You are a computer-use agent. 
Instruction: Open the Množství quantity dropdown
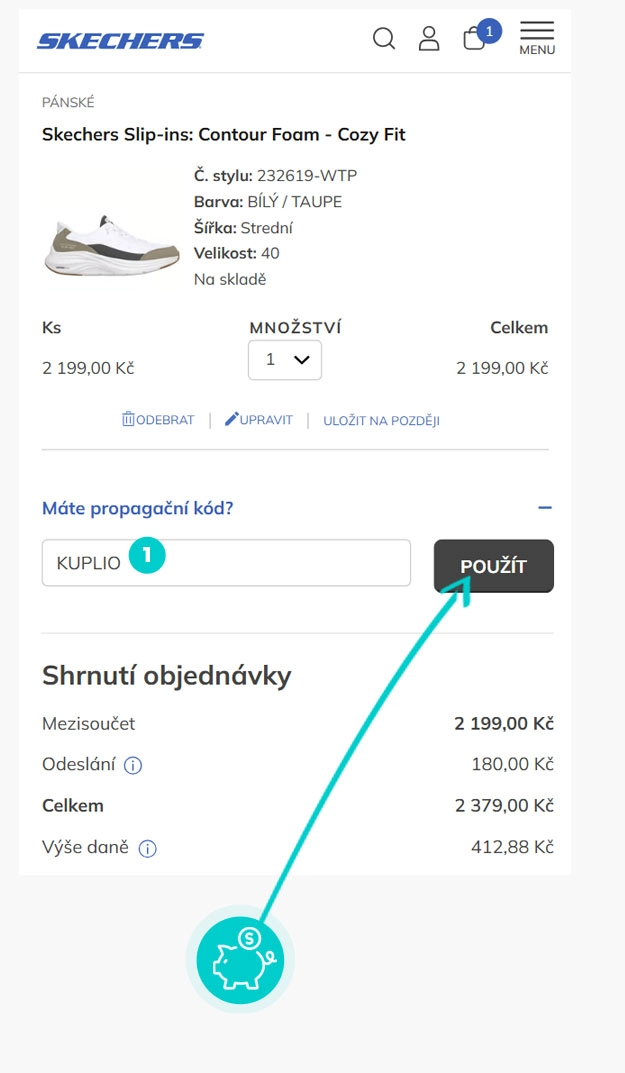285,360
